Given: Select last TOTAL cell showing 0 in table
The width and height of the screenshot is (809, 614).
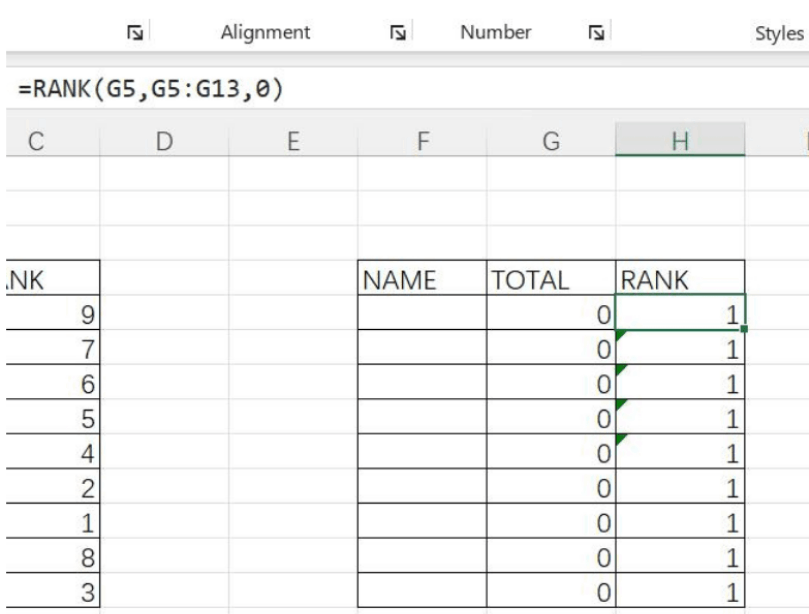Looking at the screenshot, I should click(551, 590).
